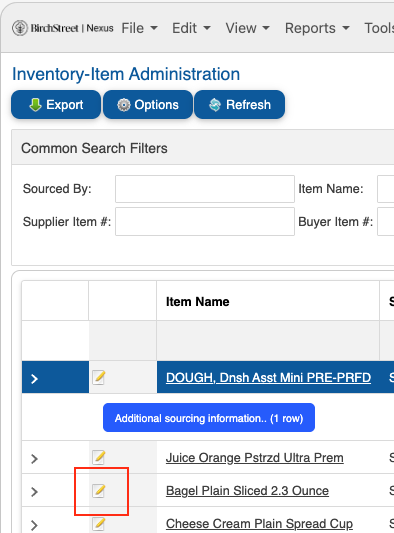This screenshot has height=533, width=394.
Task: Expand the Bagel Plain Sliced row
Action: click(34, 492)
